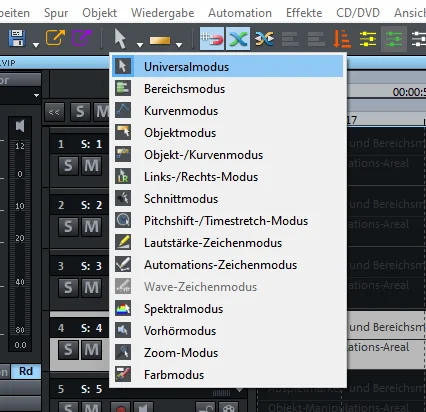
Task: Select Objektmodus entry
Action: click(228, 133)
